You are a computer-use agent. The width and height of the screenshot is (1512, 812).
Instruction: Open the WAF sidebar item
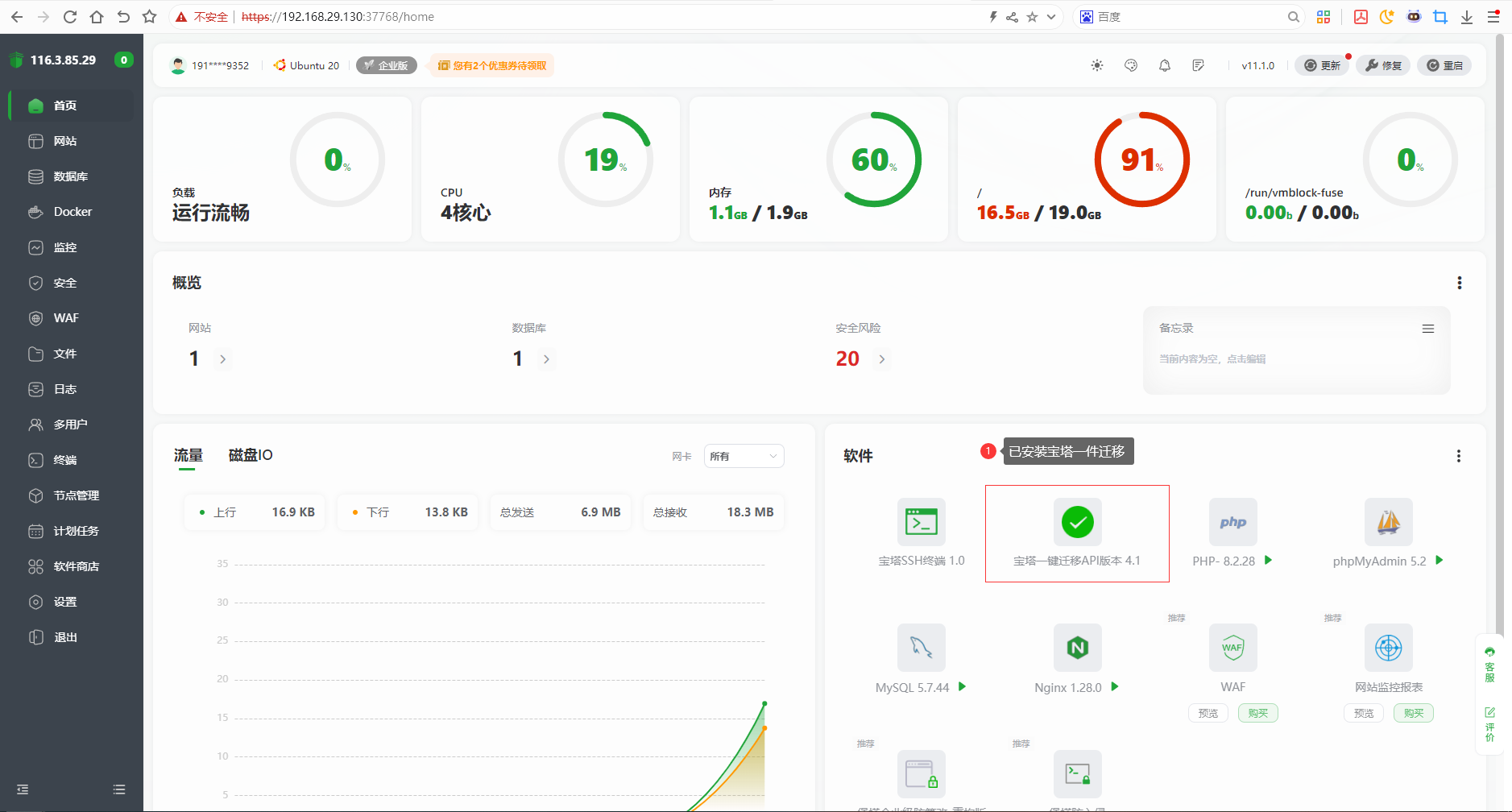[66, 318]
